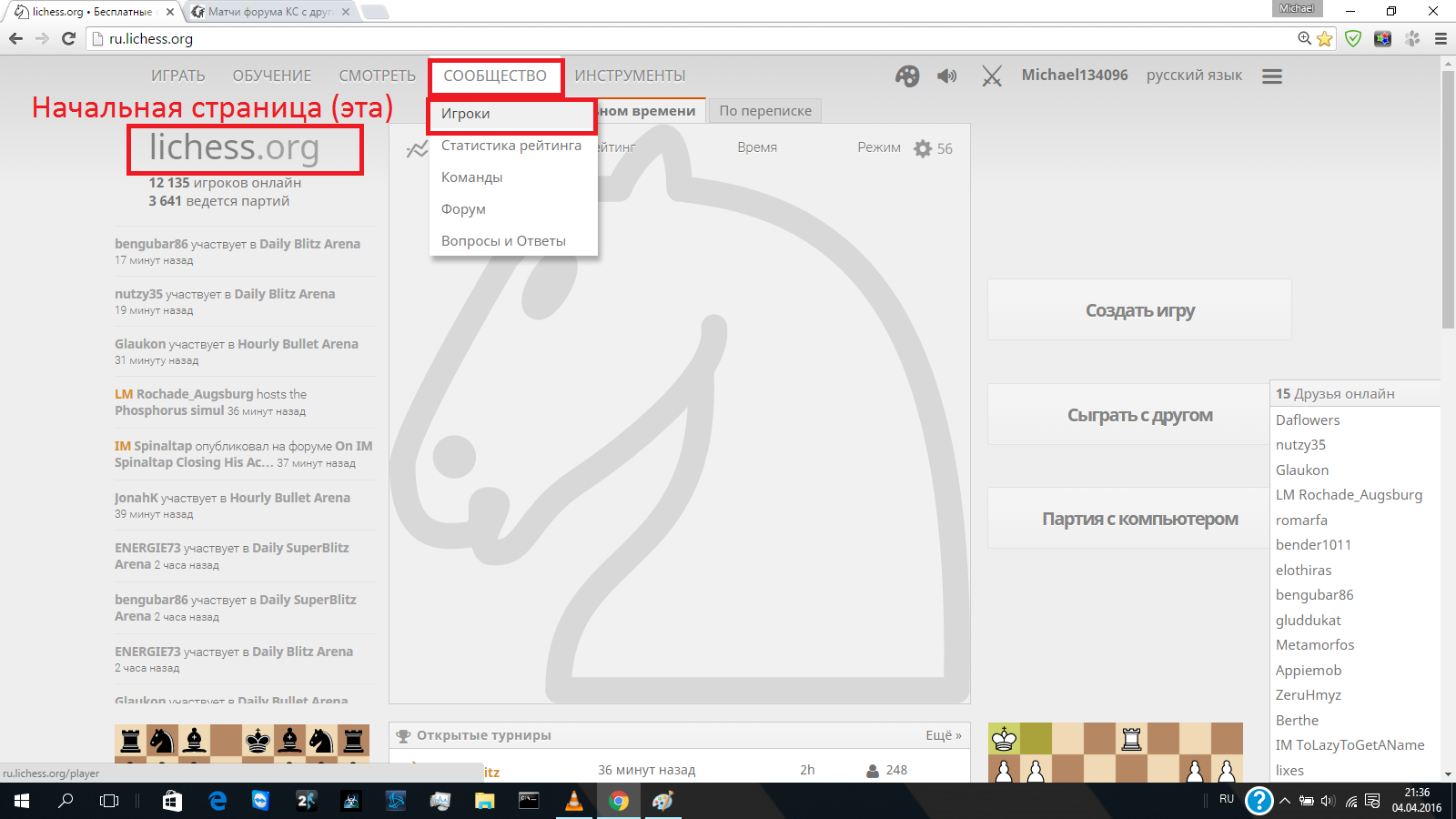The width and height of the screenshot is (1456, 819).
Task: Reload the page
Action: pos(68,38)
